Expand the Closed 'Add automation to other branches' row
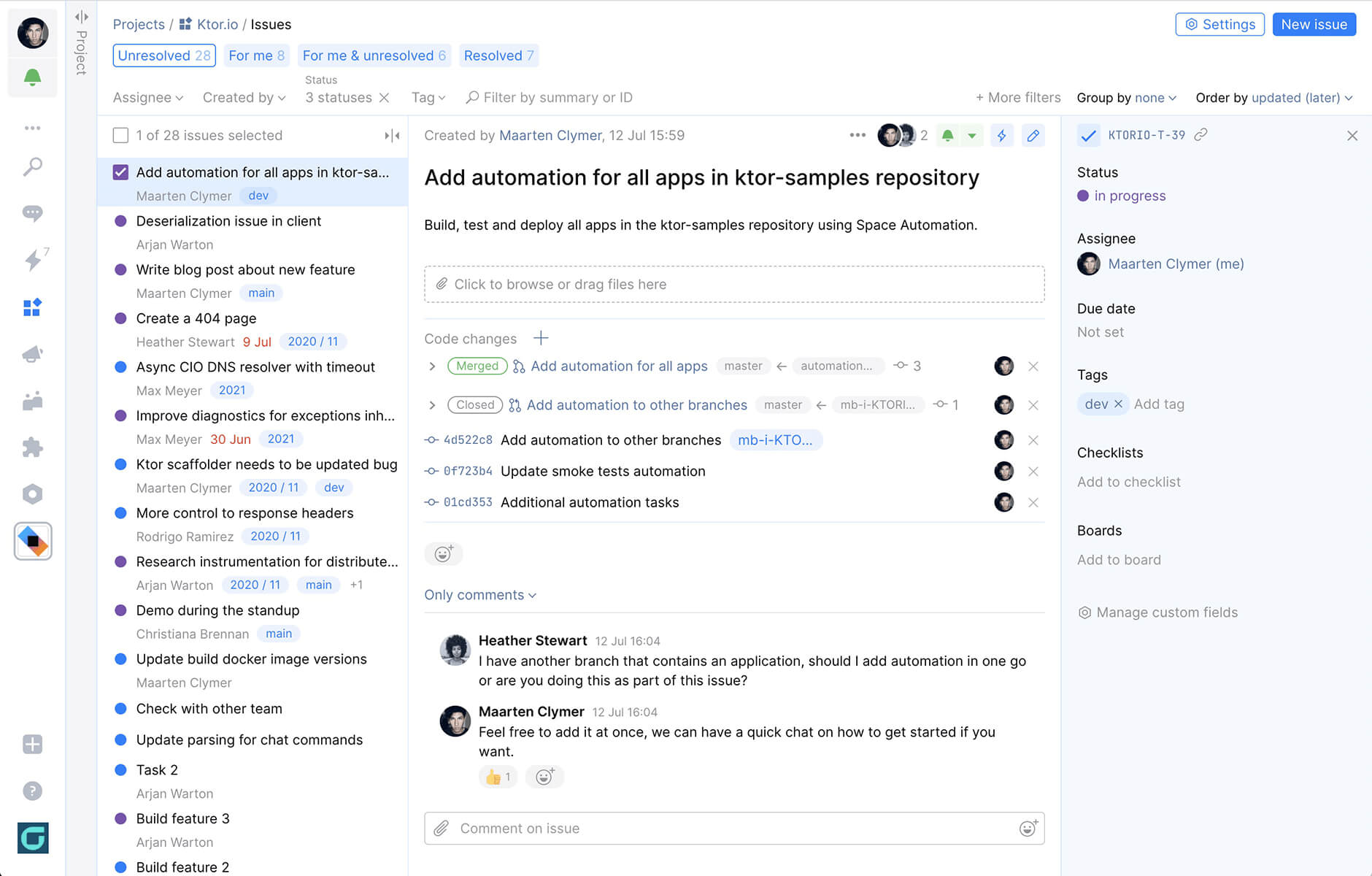Screen dimensions: 1372x876 pyautogui.click(x=432, y=404)
